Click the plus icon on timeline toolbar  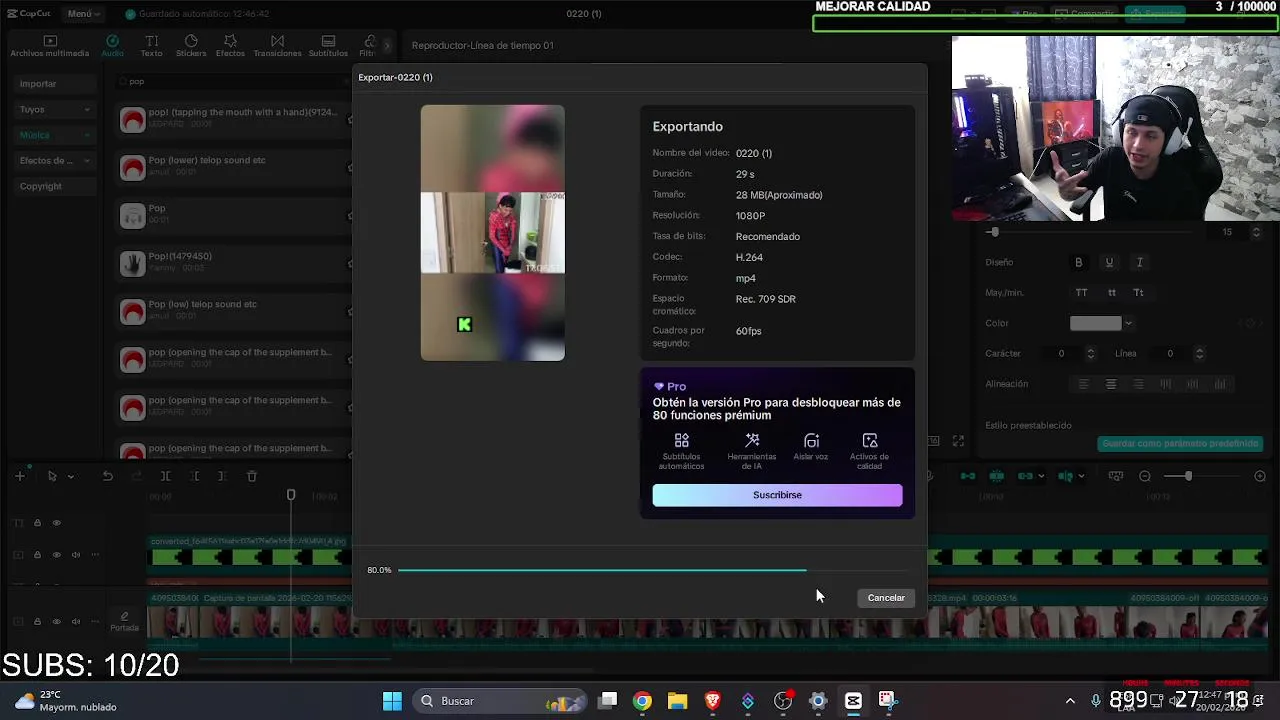(20, 477)
